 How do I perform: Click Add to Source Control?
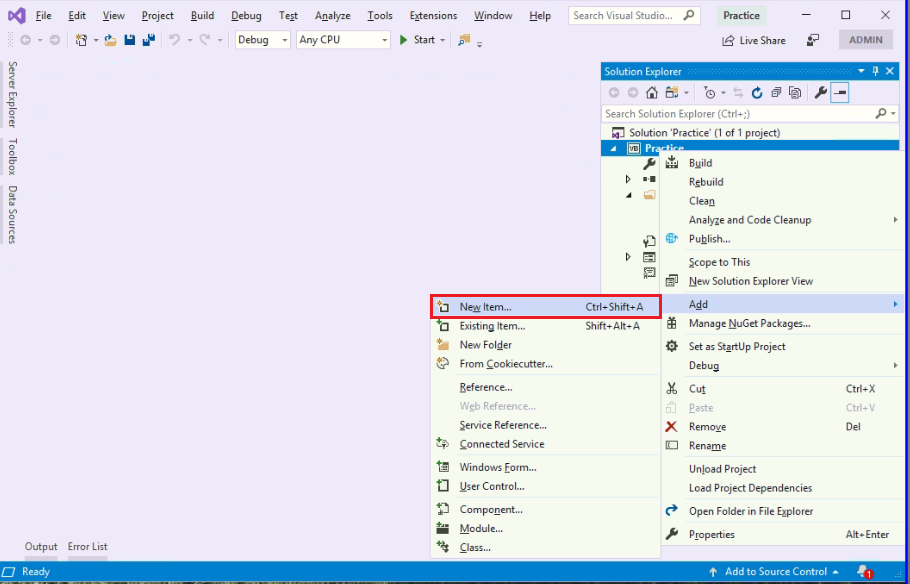775,571
